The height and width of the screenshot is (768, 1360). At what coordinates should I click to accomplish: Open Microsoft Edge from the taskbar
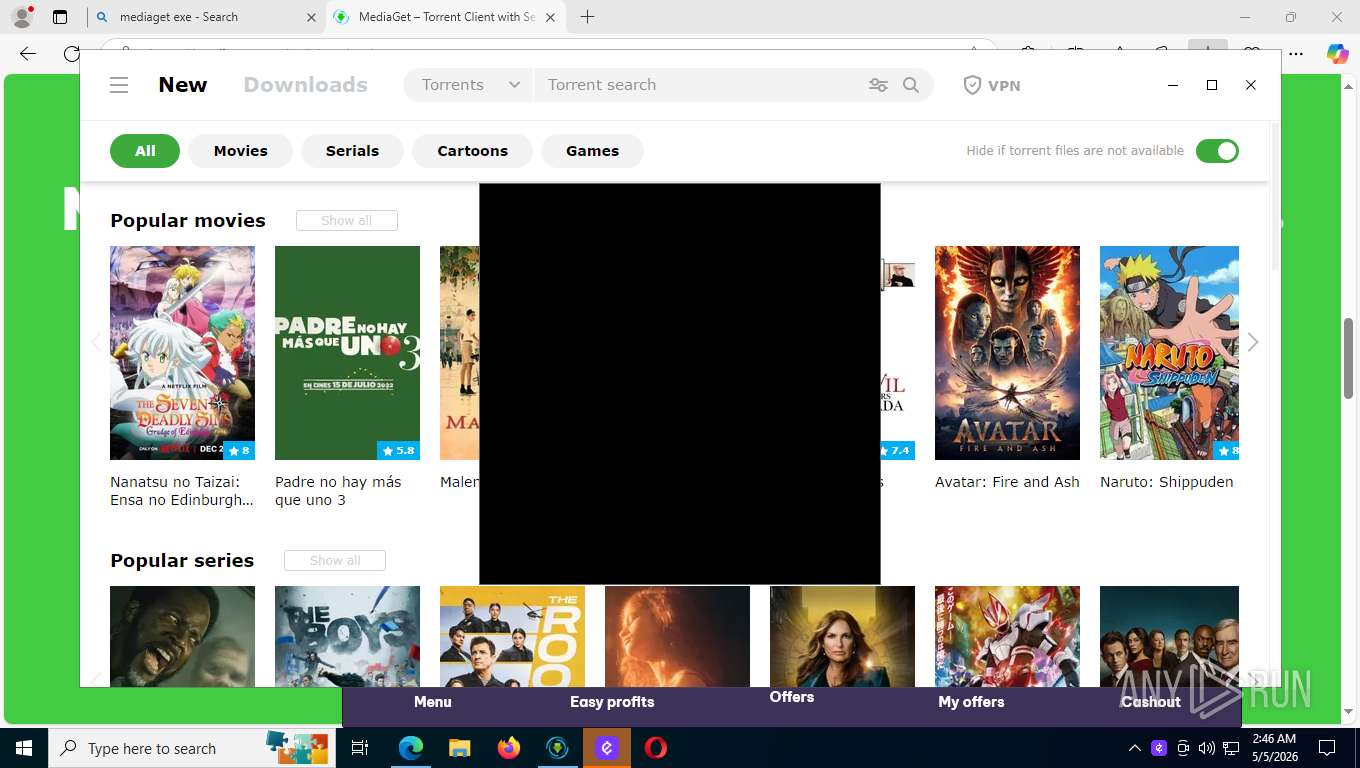click(x=410, y=748)
